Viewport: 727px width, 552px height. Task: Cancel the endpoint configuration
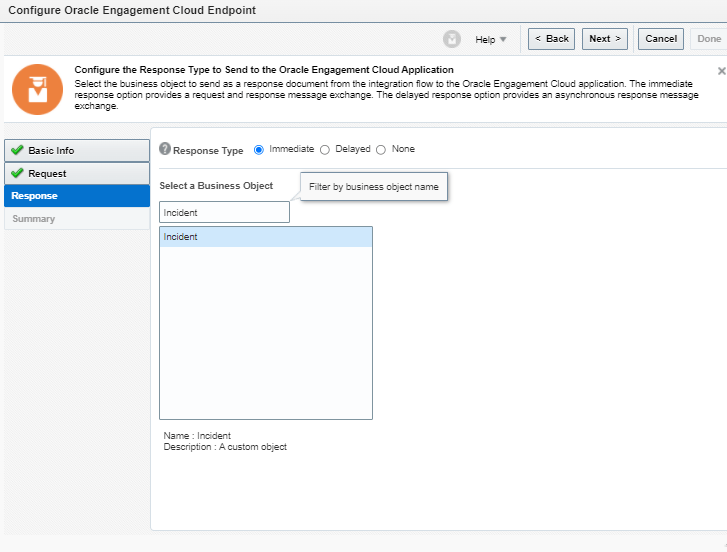[660, 39]
